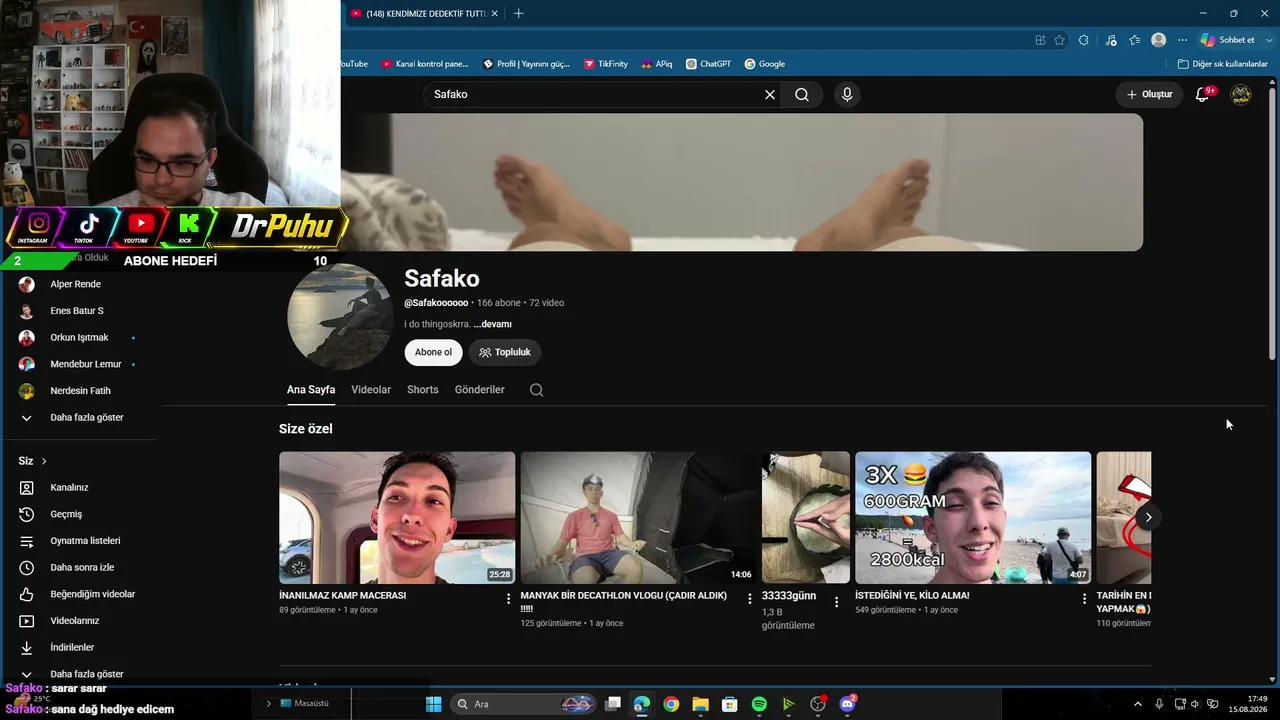Open File Explorer from the taskbar
Image resolution: width=1280 pixels, height=720 pixels.
click(x=700, y=704)
